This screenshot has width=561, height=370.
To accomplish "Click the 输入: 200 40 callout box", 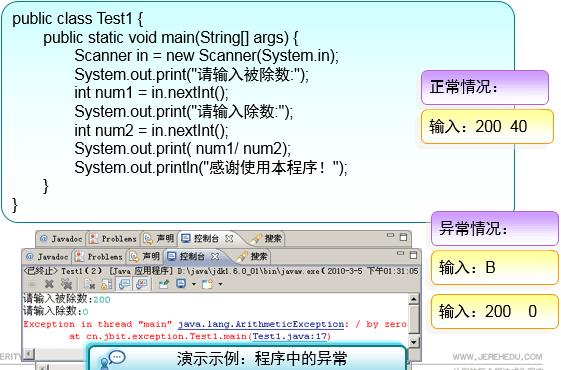I will (x=487, y=126).
